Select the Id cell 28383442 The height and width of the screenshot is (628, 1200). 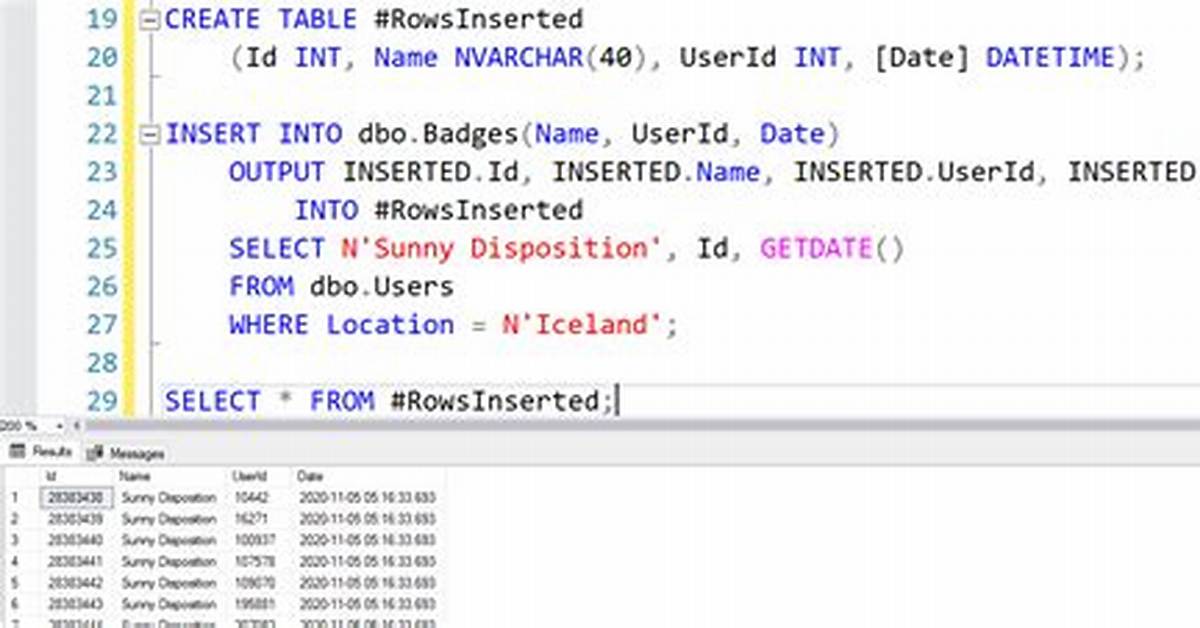click(x=74, y=583)
